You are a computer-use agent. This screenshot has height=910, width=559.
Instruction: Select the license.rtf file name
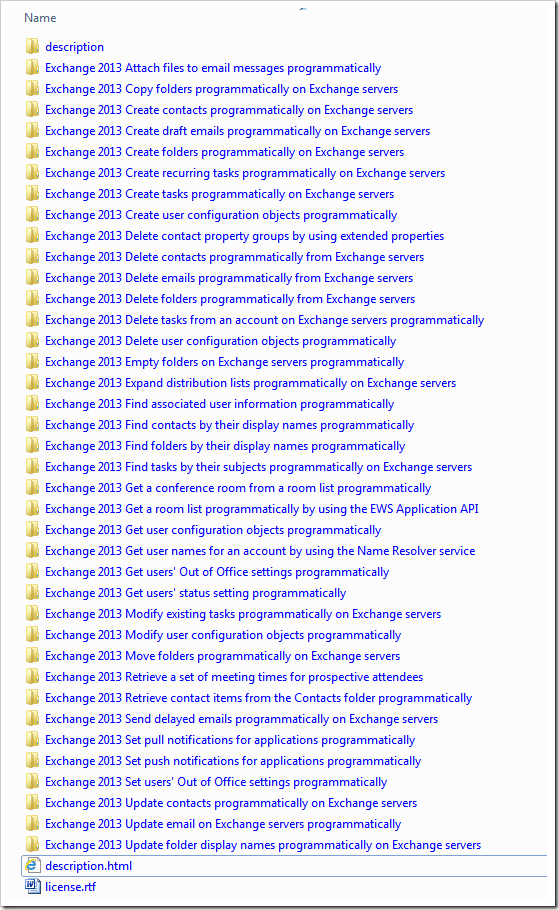[x=70, y=887]
